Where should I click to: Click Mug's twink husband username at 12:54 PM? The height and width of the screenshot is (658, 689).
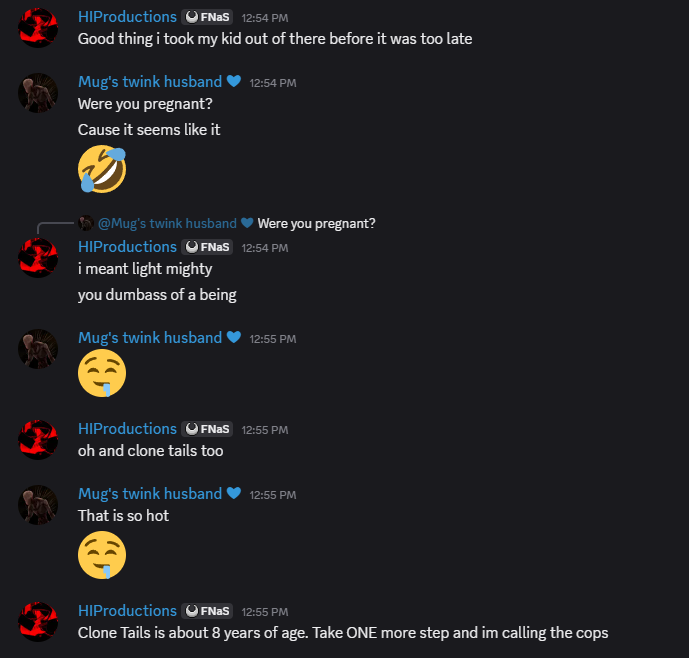coord(150,82)
